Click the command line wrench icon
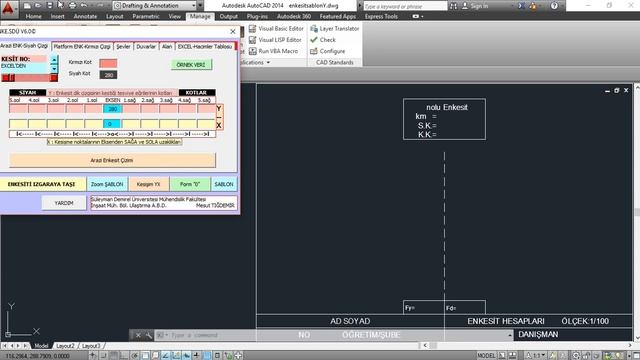 [x=149, y=335]
